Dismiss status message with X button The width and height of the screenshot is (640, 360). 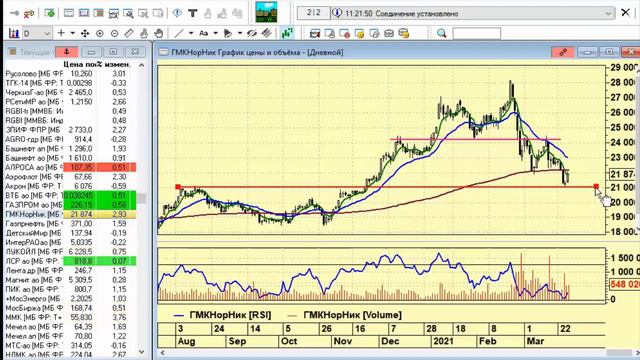[625, 13]
